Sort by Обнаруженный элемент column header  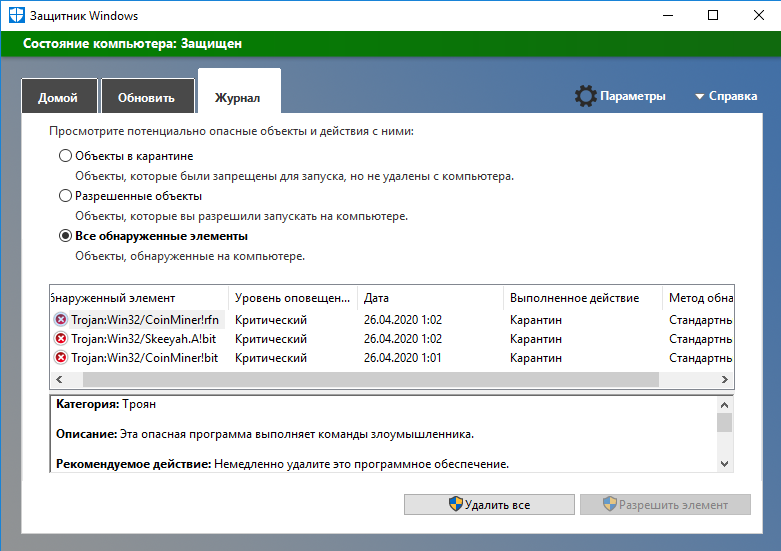tap(139, 298)
